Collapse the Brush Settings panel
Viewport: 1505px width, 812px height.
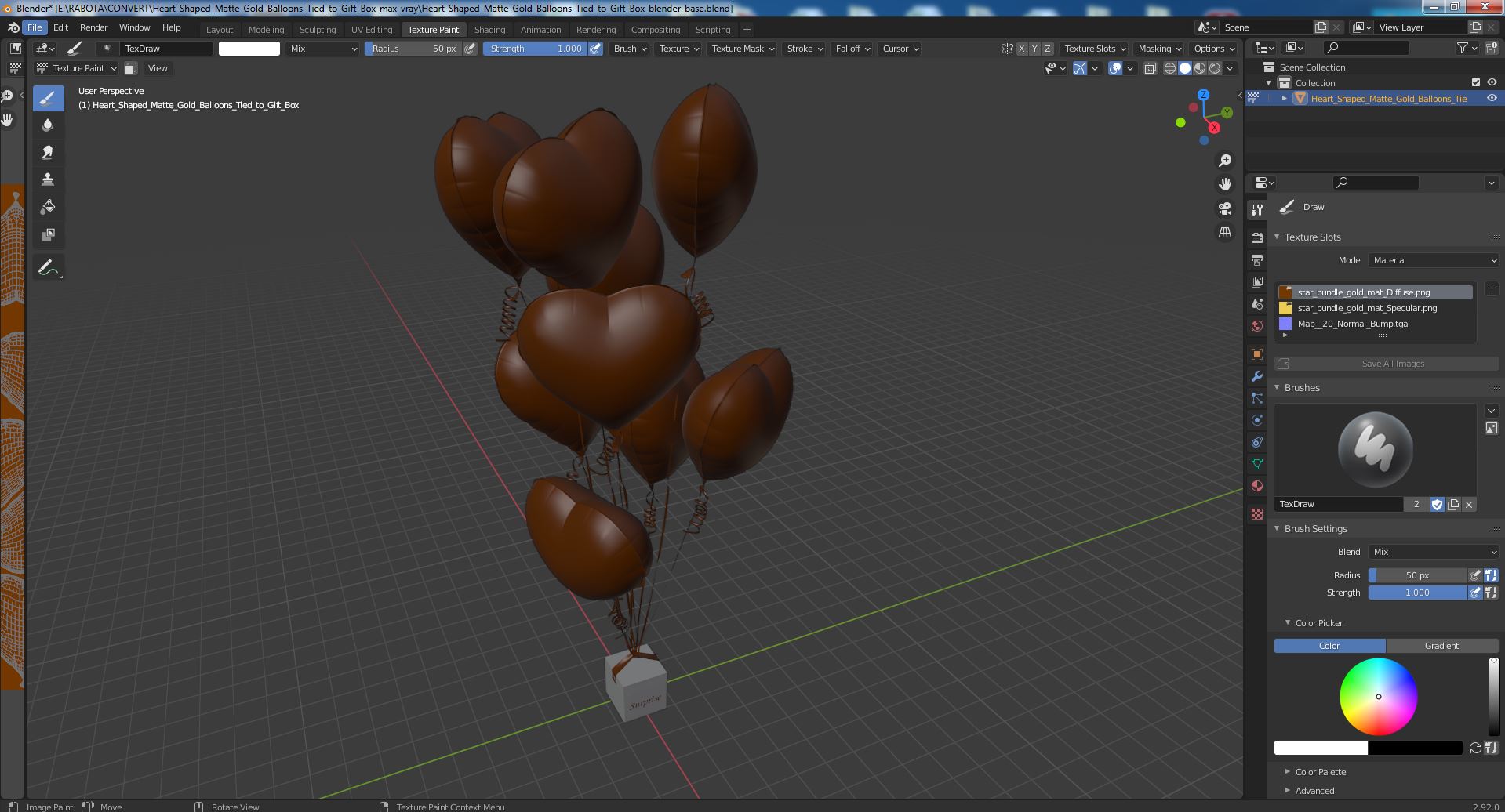coord(1315,529)
